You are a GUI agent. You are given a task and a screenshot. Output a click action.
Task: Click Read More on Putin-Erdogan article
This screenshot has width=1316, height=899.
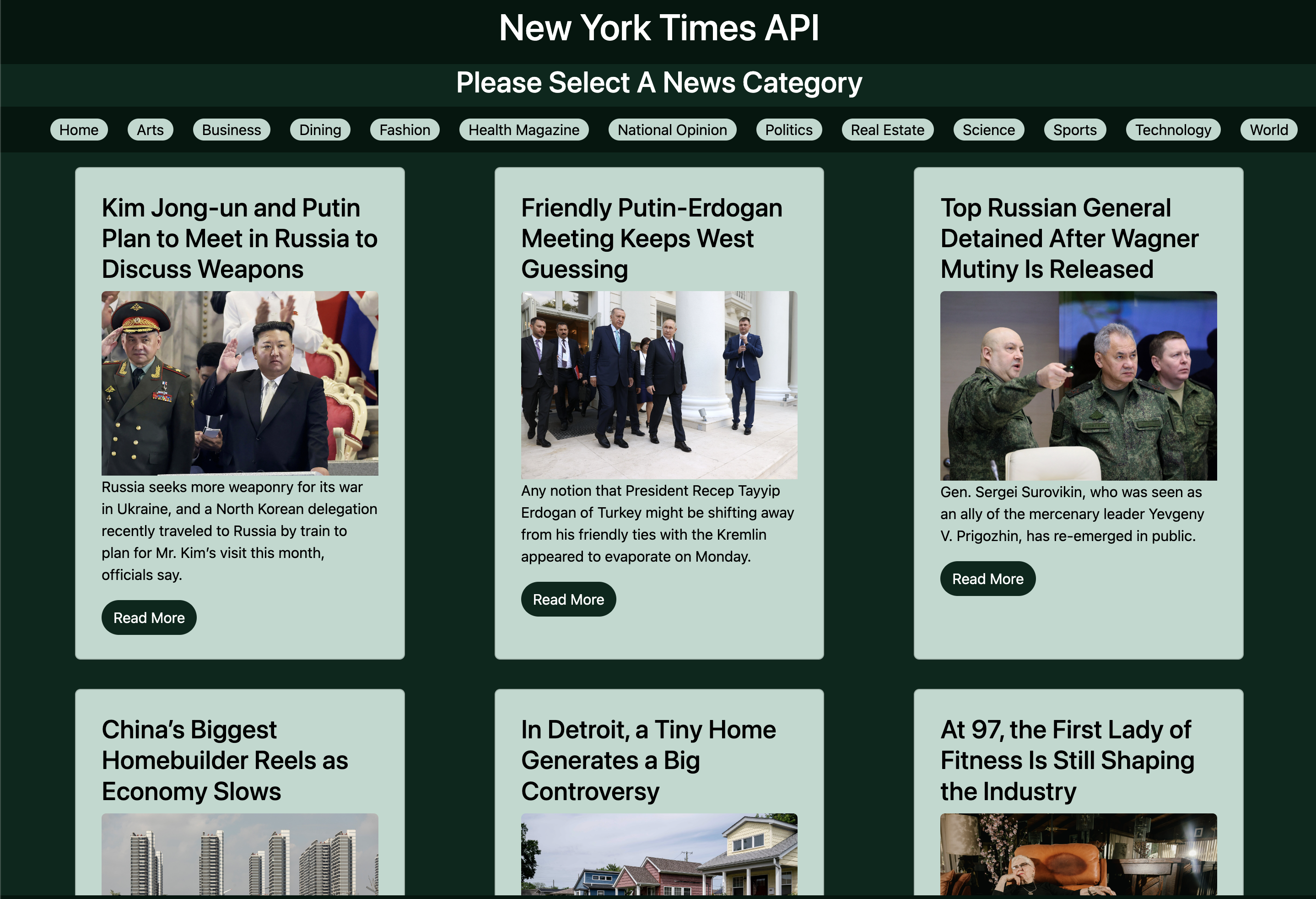click(x=568, y=599)
